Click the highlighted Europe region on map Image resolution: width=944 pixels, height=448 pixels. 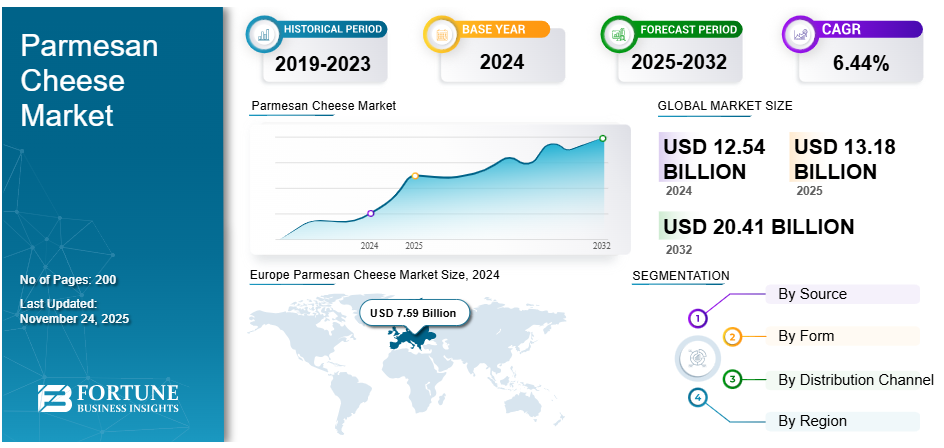coord(412,340)
